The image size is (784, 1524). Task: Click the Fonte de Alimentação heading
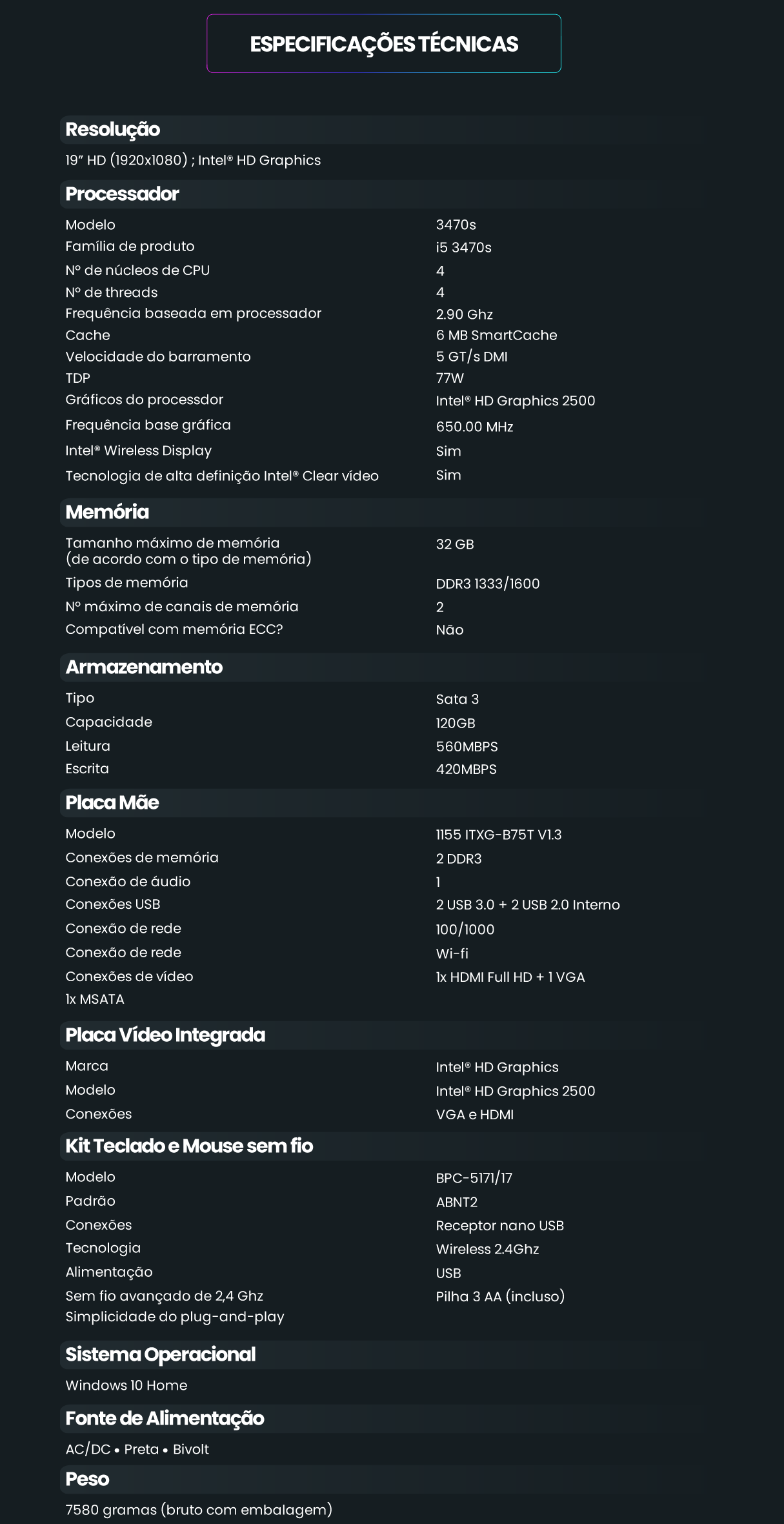[165, 1417]
